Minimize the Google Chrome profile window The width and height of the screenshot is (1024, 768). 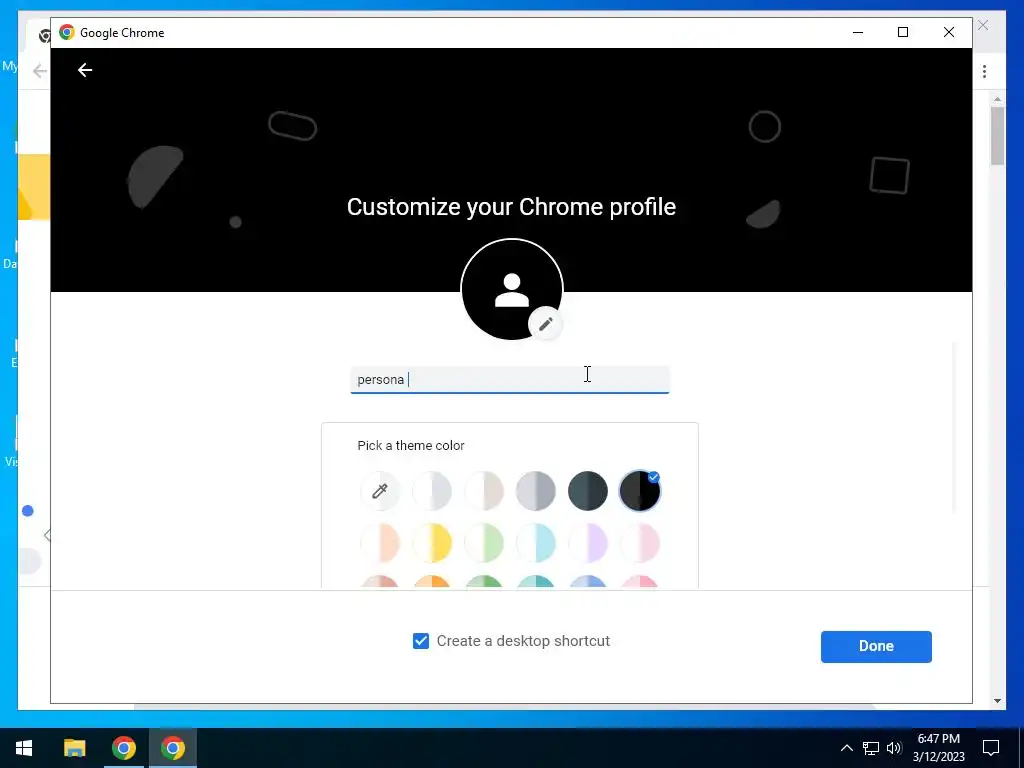coord(858,33)
